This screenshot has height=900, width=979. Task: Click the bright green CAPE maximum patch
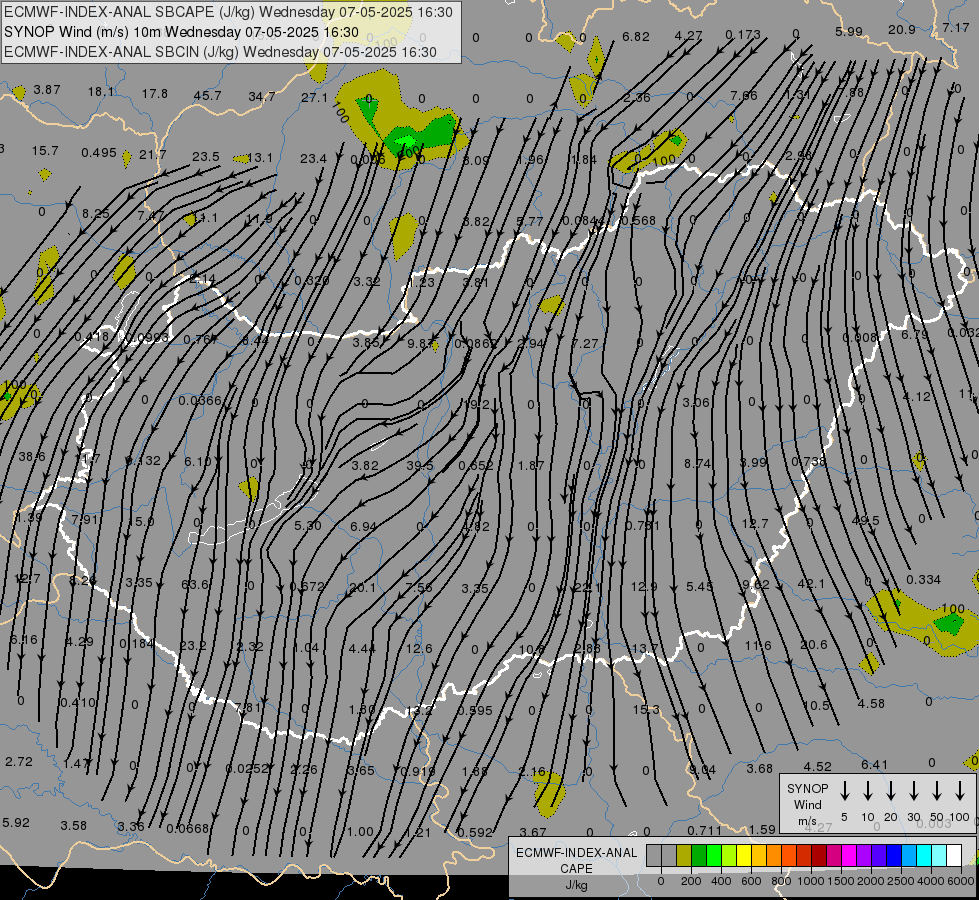click(x=405, y=141)
